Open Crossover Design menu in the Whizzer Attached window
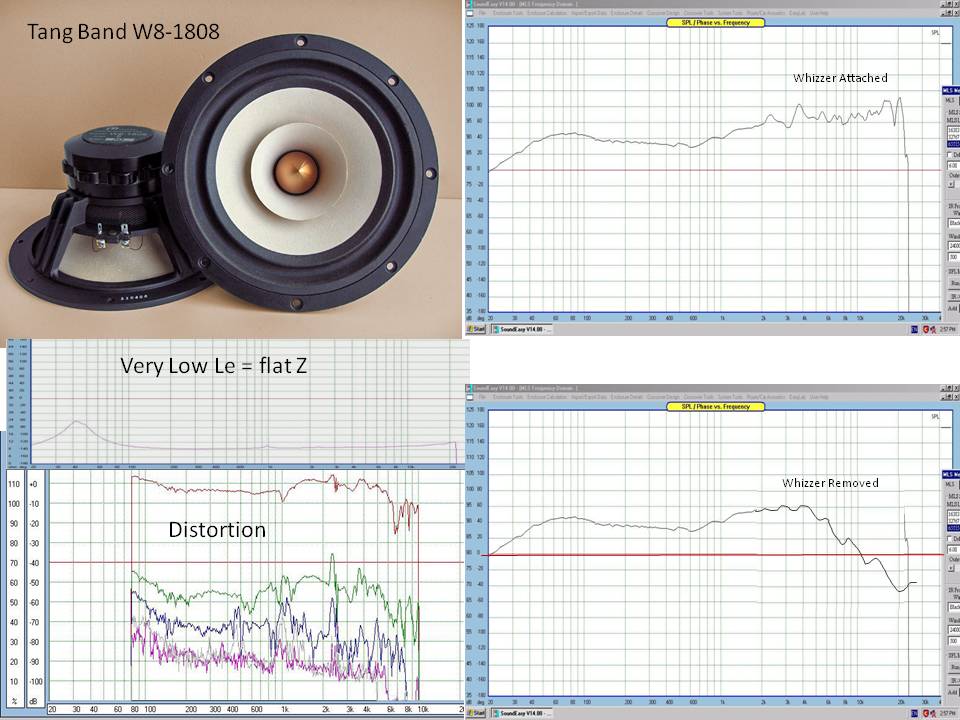 pos(663,13)
